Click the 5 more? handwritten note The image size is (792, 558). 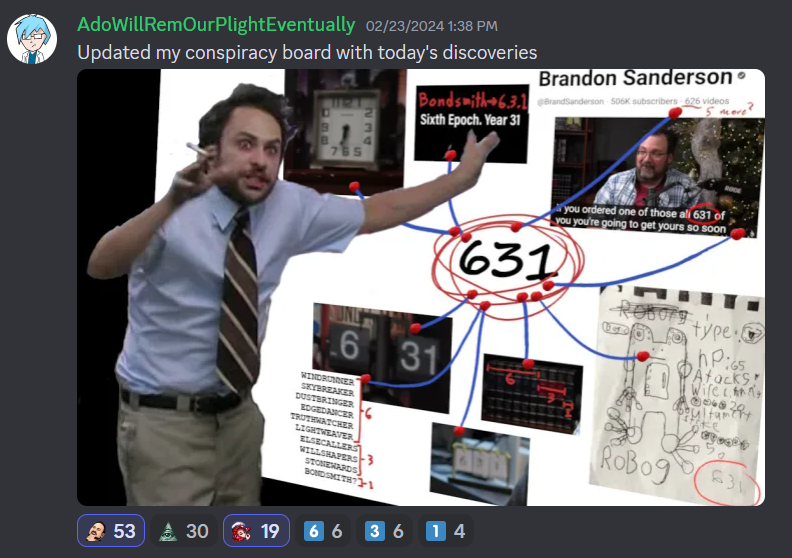729,110
